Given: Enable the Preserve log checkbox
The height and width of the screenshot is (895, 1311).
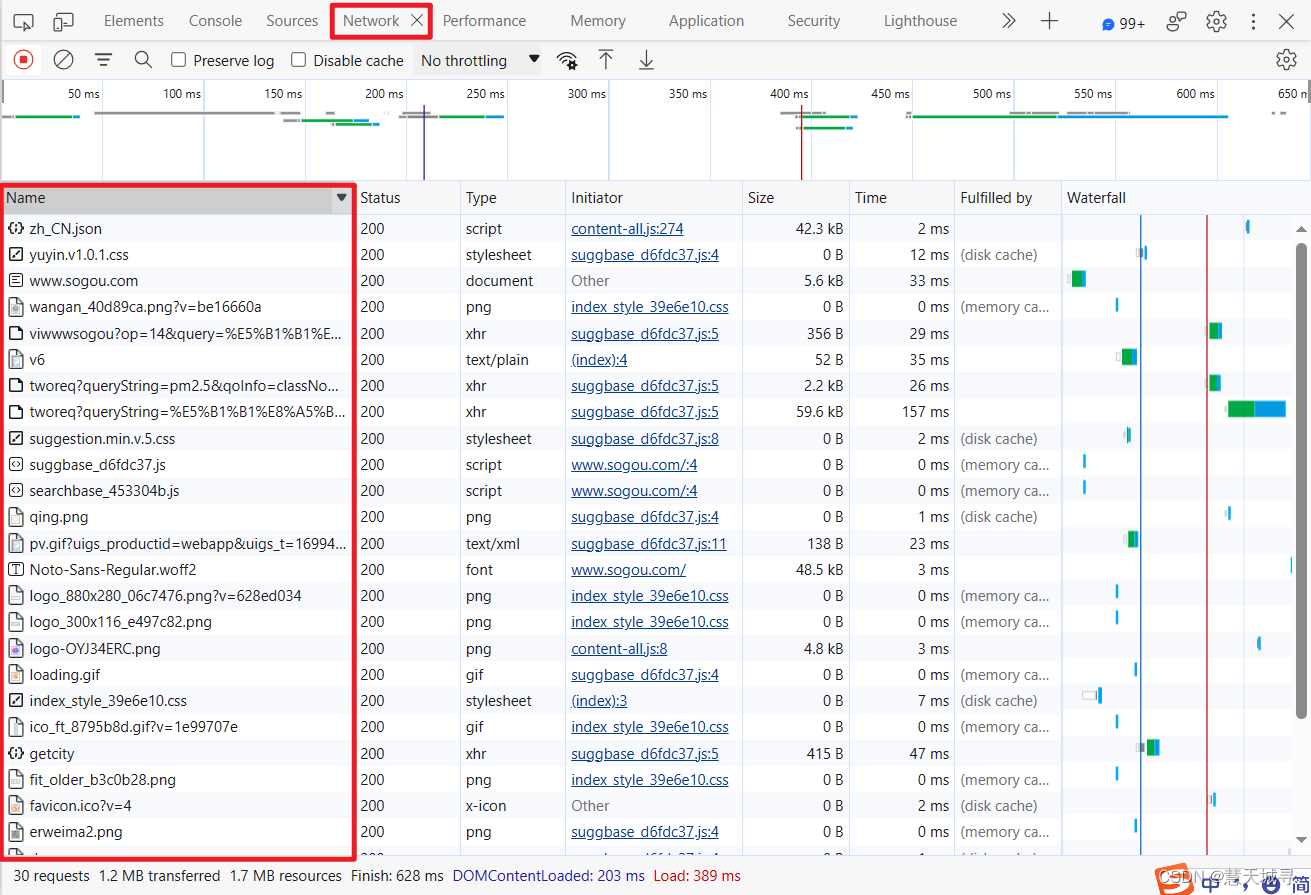Looking at the screenshot, I should [179, 60].
